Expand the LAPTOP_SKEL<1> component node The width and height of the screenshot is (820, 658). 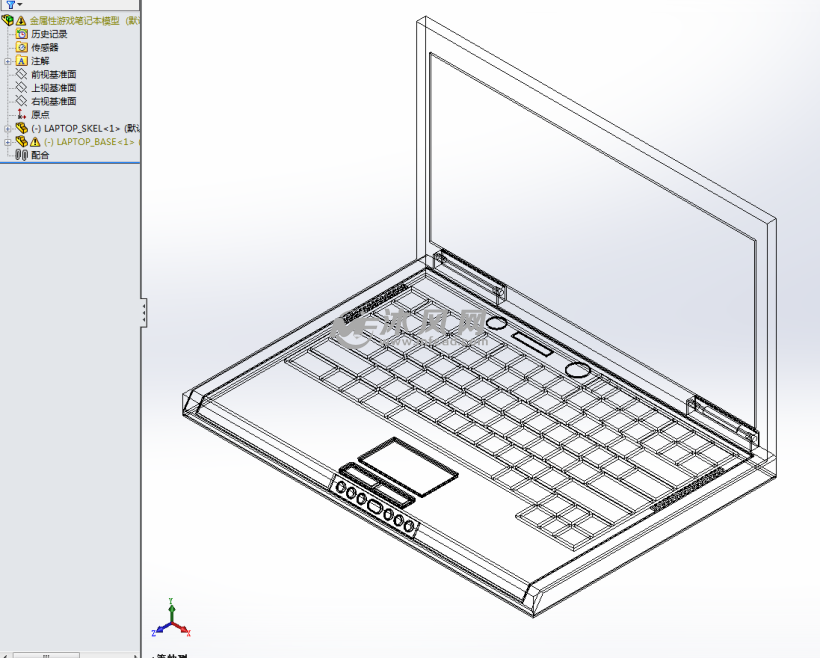tap(8, 128)
